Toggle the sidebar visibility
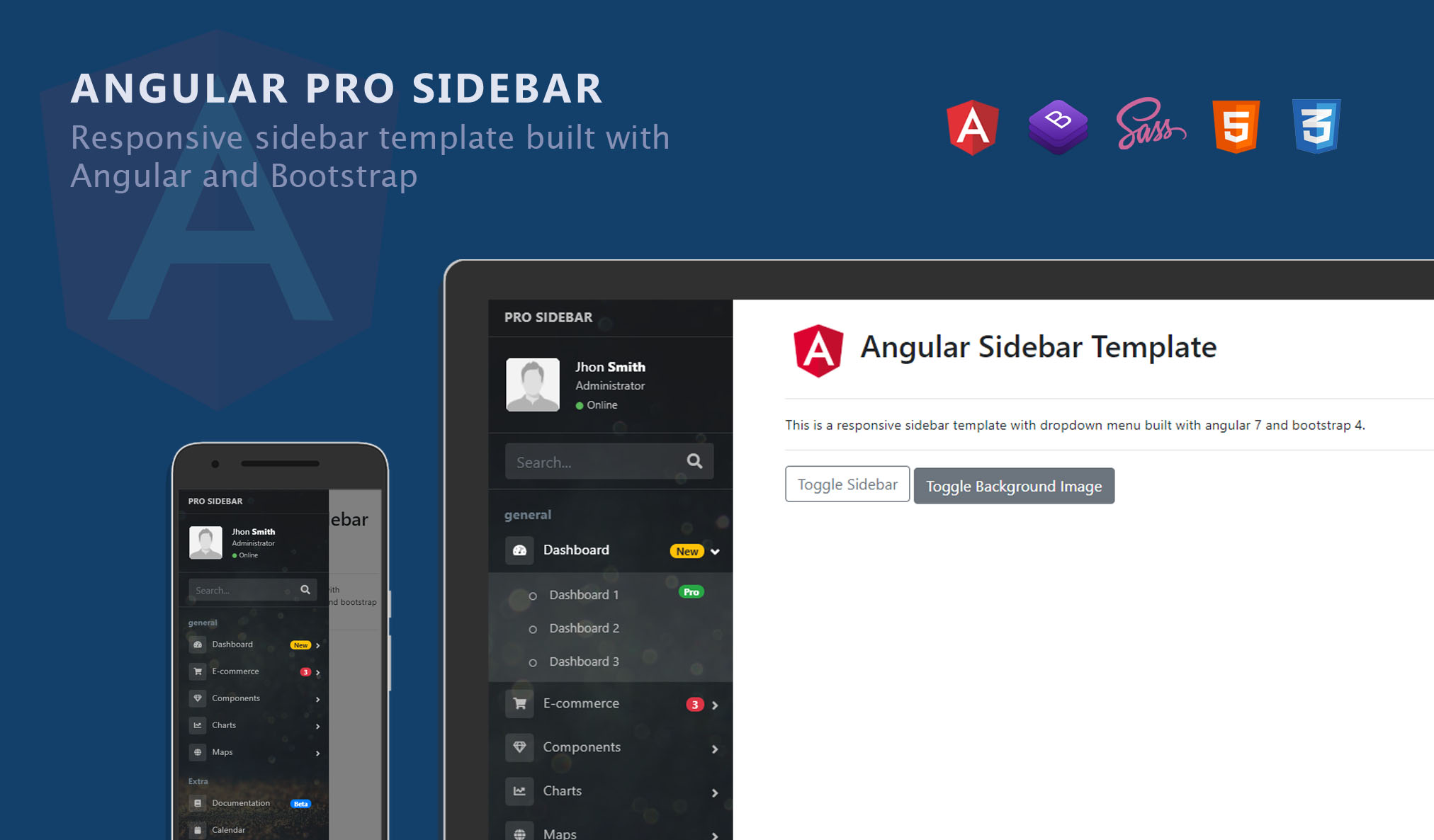This screenshot has width=1434, height=840. click(848, 485)
